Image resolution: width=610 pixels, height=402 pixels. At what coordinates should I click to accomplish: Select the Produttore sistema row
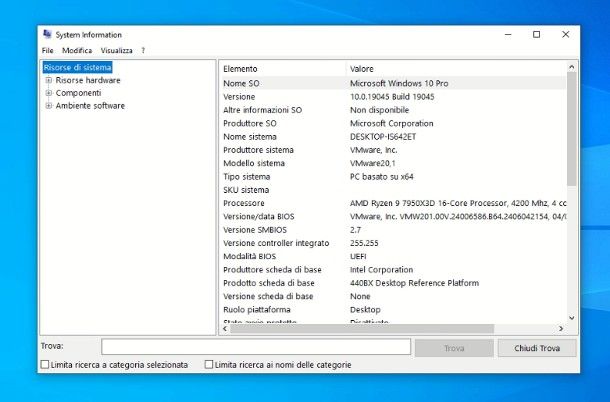click(x=393, y=150)
